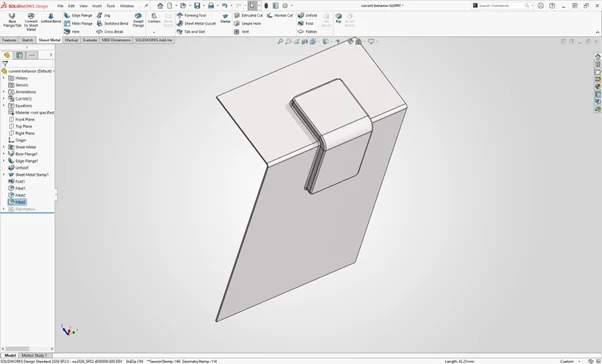Select the Swept Flange tool
Image resolution: width=602 pixels, height=364 pixels.
[138, 20]
